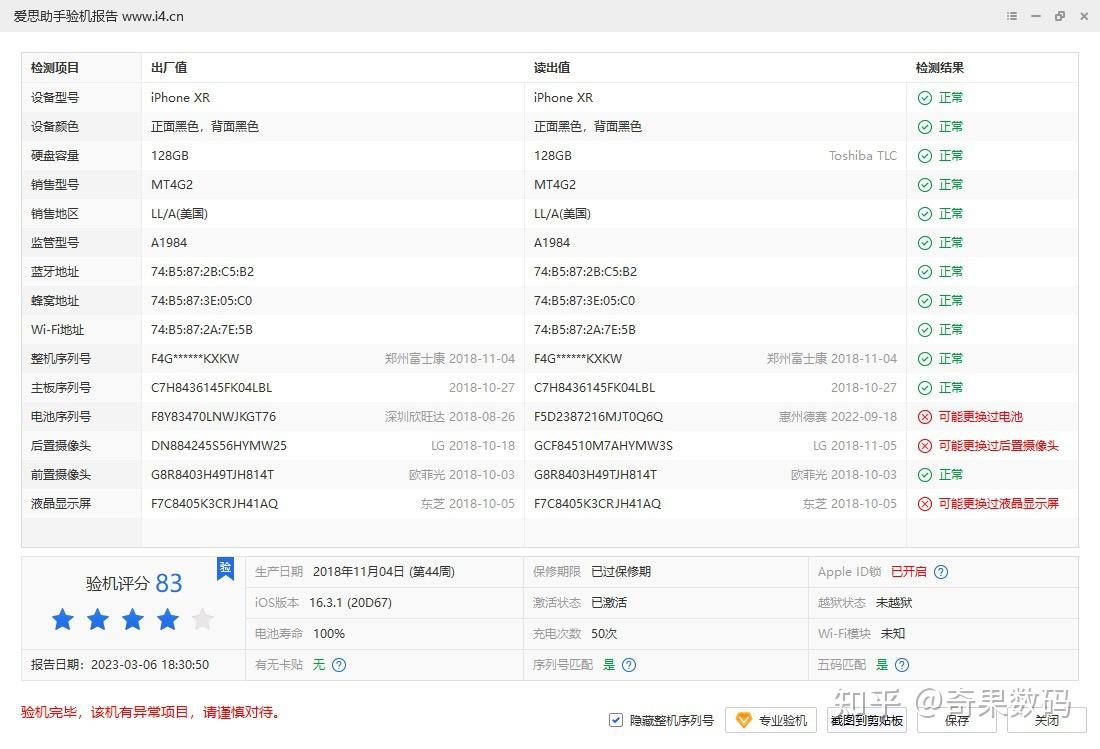Click green check icon in 主板序列号 row
Screen dimensions: 1100x749
point(925,388)
